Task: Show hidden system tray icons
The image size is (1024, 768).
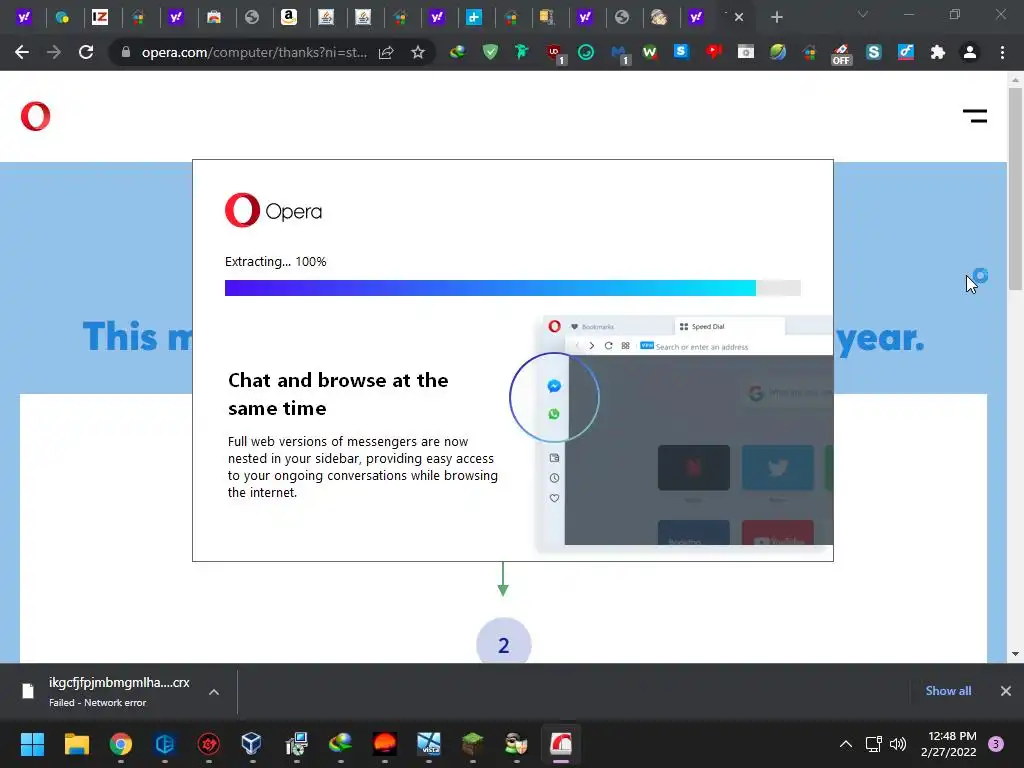Action: (x=846, y=744)
